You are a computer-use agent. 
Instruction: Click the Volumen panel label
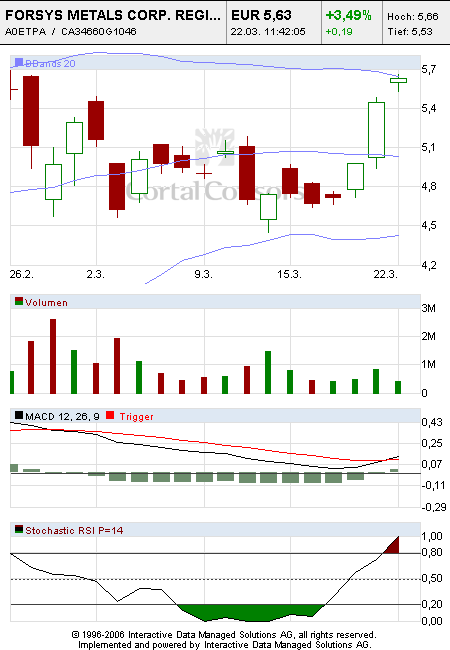tap(46, 303)
